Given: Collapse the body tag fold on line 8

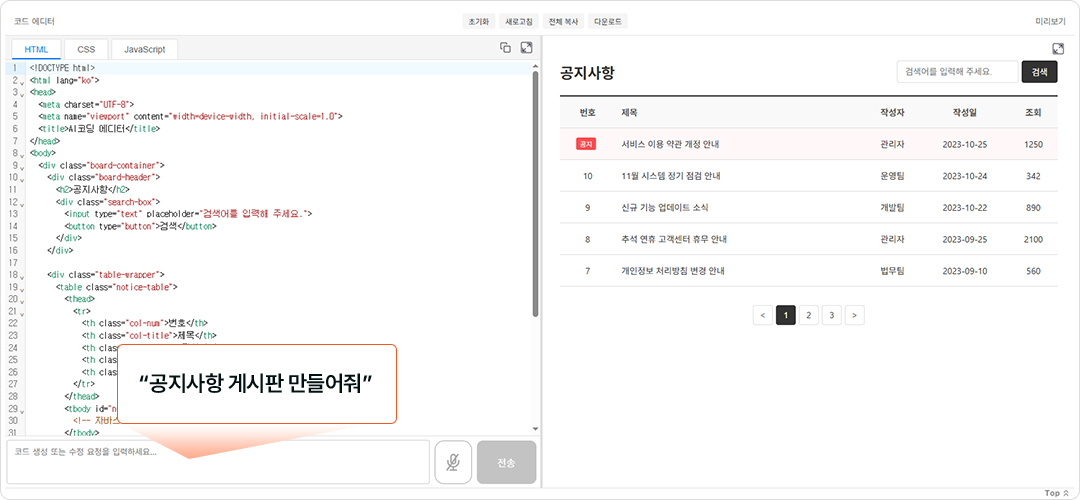Looking at the screenshot, I should point(23,155).
